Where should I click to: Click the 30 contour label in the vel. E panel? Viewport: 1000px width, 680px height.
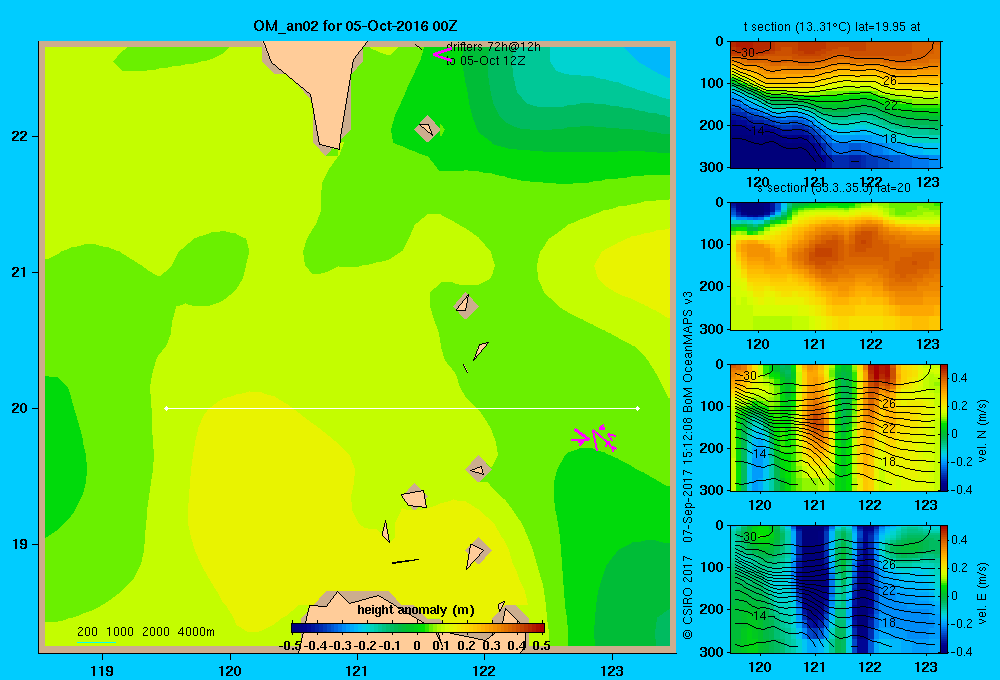(750, 537)
